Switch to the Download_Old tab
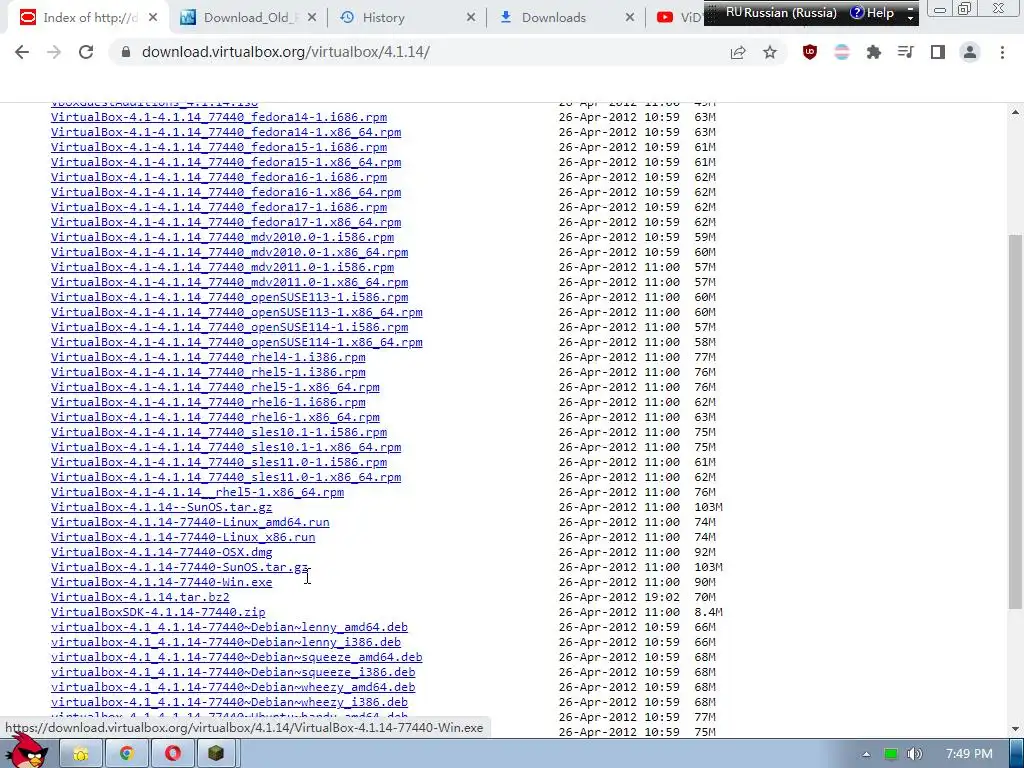Image resolution: width=1024 pixels, height=768 pixels. coord(248,18)
